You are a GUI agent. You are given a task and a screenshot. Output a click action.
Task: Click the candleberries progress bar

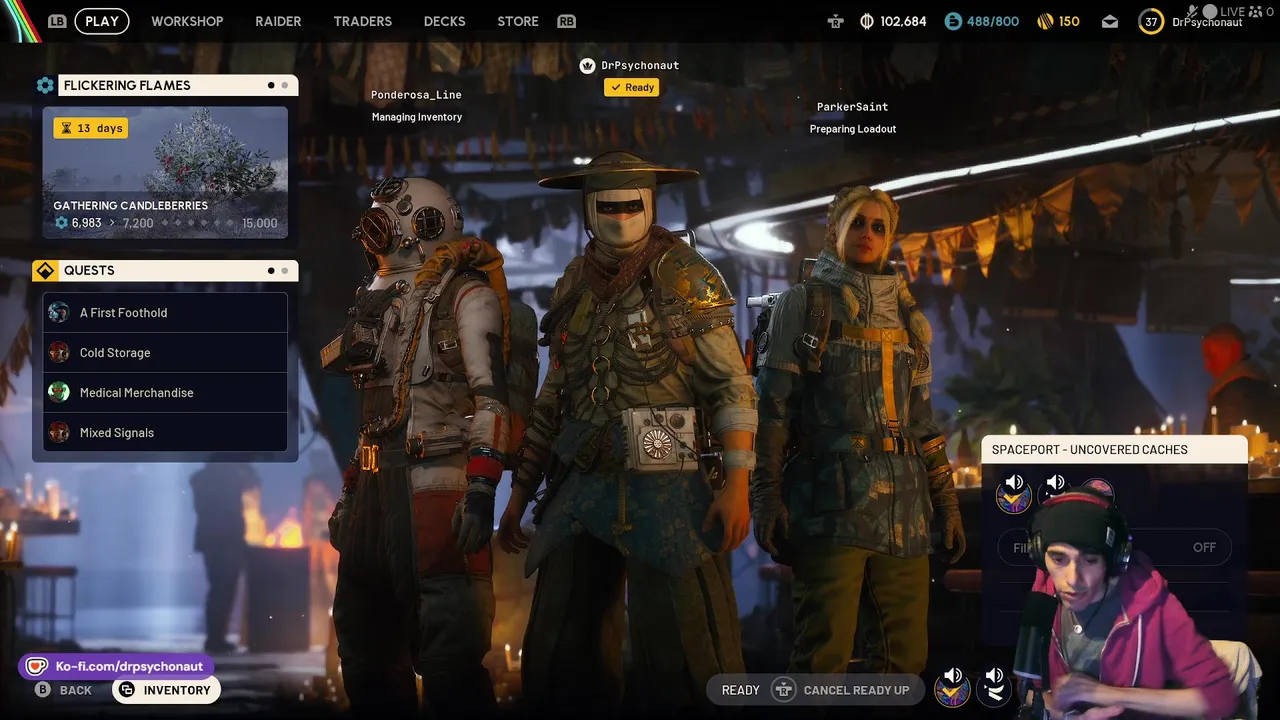pos(197,223)
